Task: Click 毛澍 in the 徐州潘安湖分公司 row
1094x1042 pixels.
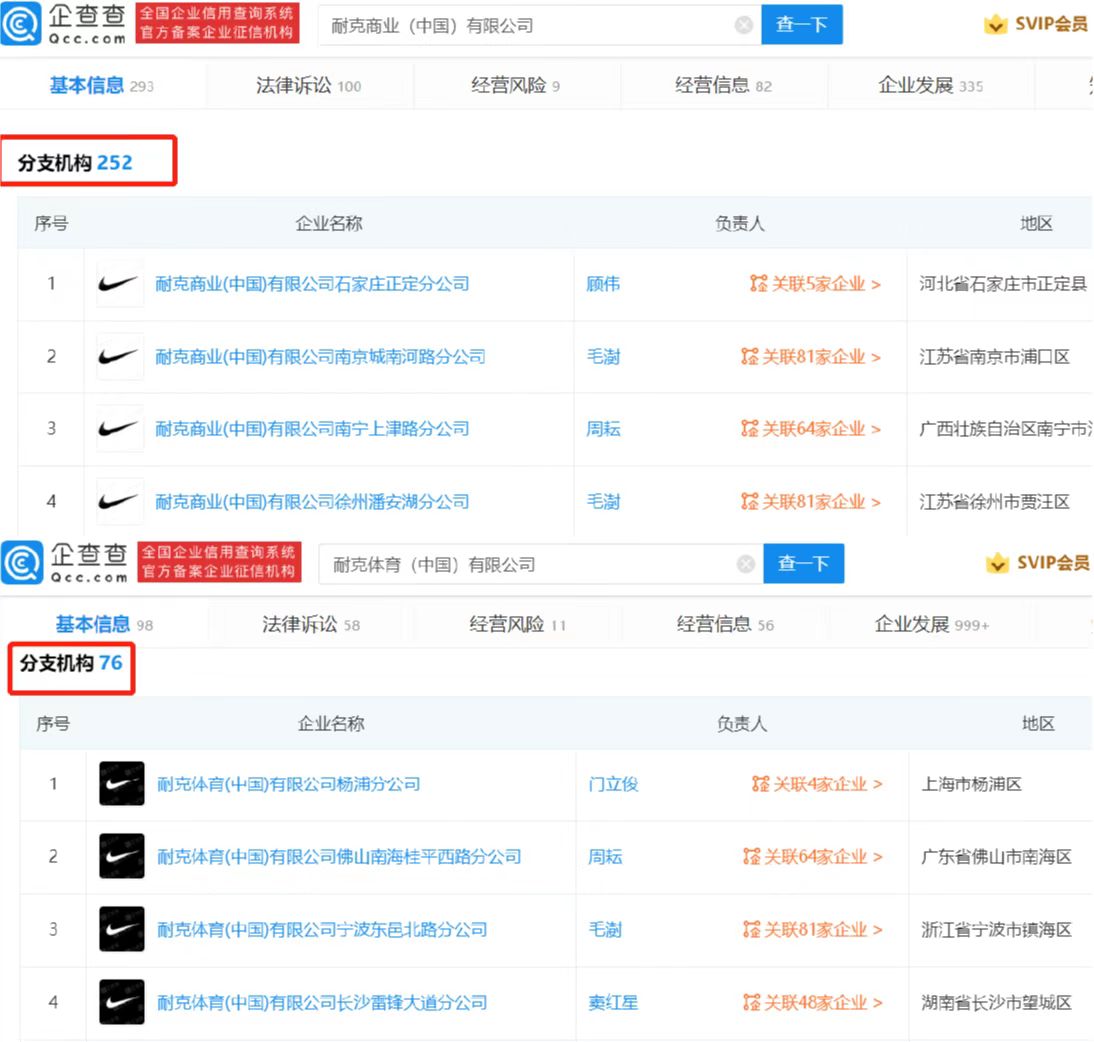Action: tap(603, 502)
